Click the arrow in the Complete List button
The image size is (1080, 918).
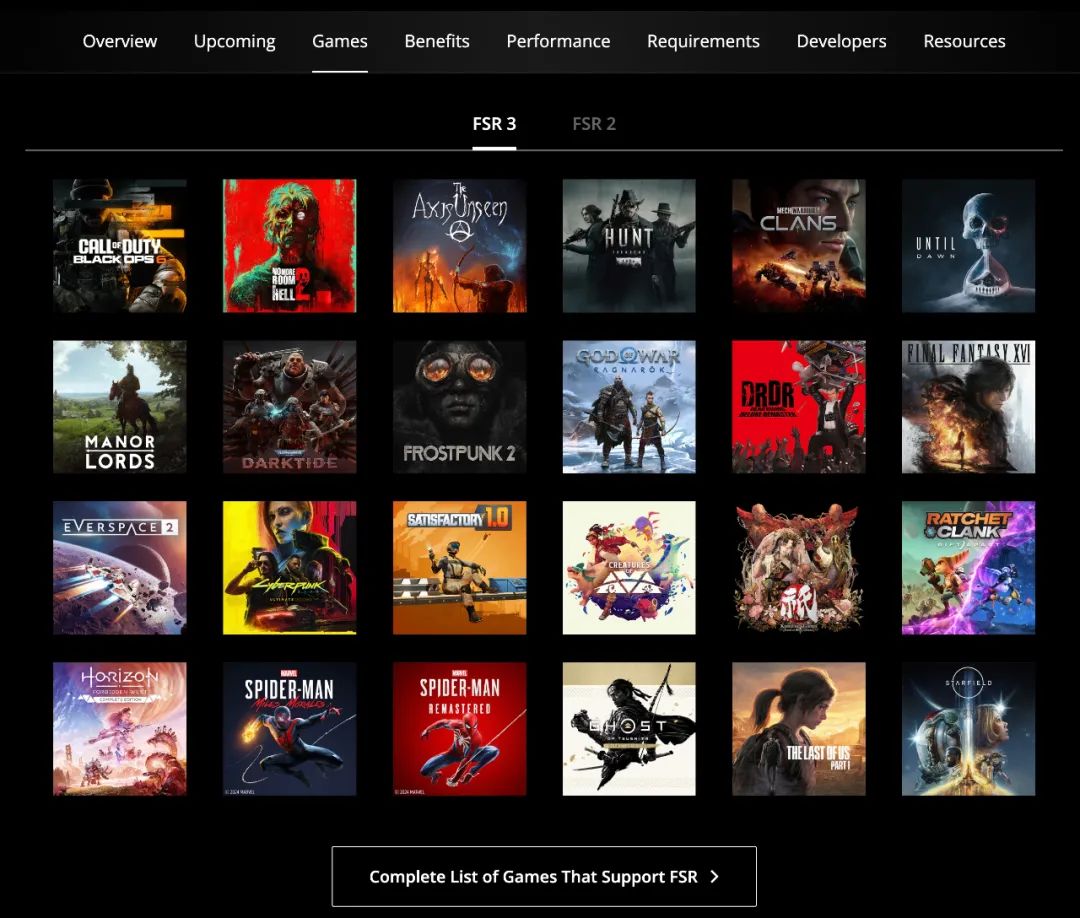click(714, 877)
